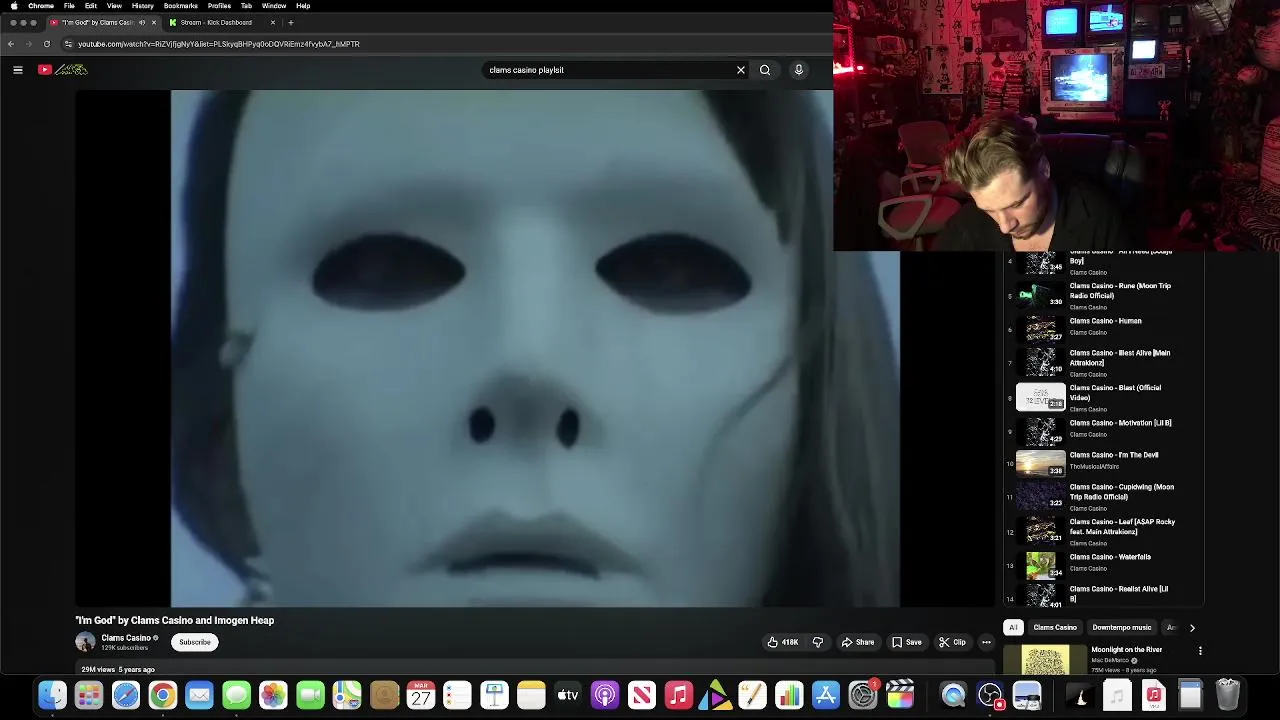Open Photos from the dock

coord(273,694)
